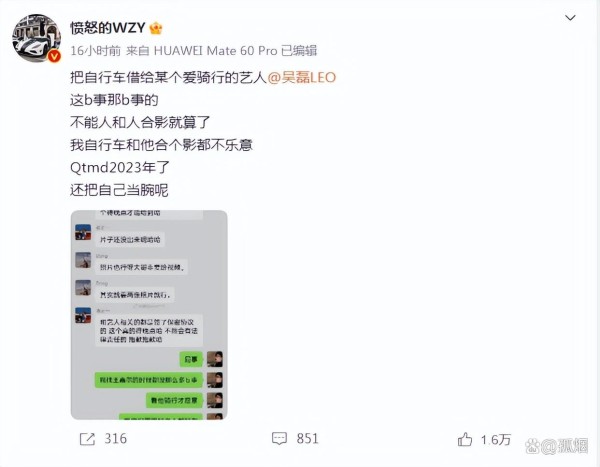
Task: Click the repost count 316
Action: 115,439
